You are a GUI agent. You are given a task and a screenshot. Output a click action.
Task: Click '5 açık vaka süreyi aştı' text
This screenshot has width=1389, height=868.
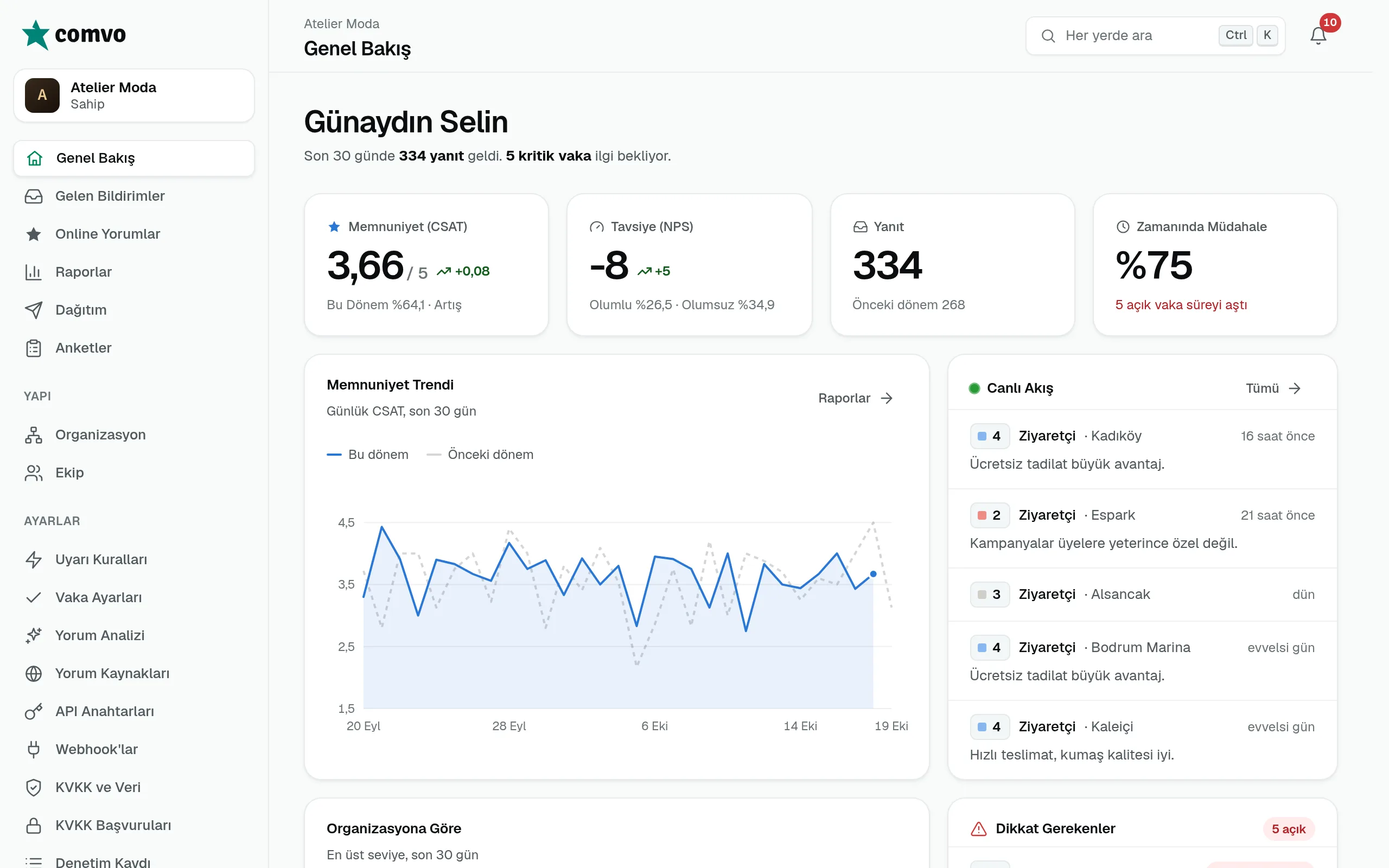point(1181,305)
